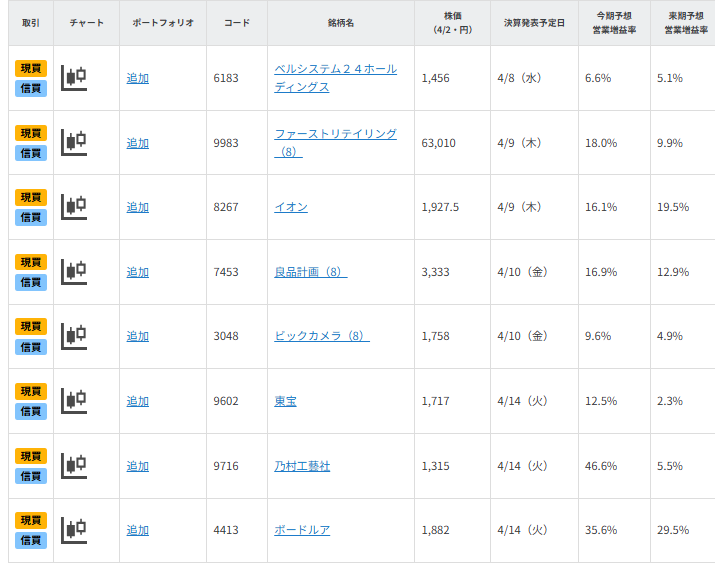Open ベルシステム２４ホールディングス stock page
Image resolution: width=715 pixels, height=575 pixels.
click(335, 78)
